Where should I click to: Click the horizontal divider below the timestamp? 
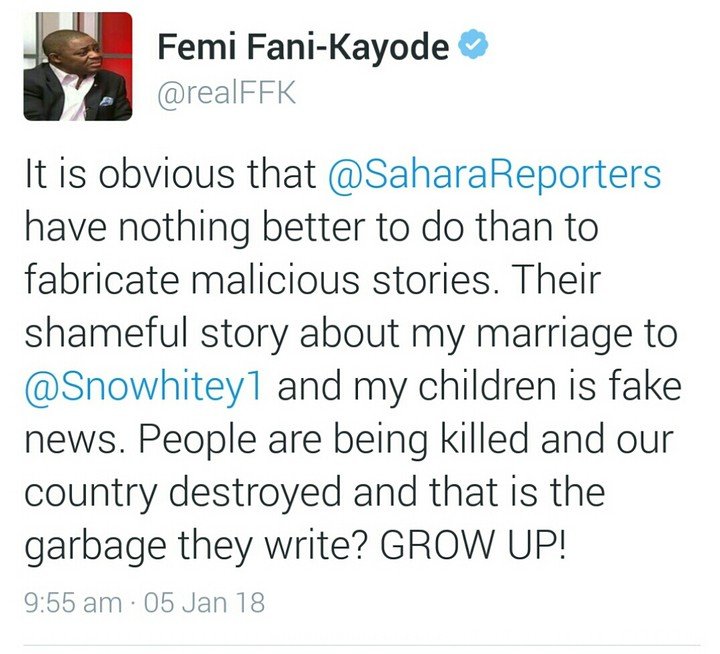point(362,645)
